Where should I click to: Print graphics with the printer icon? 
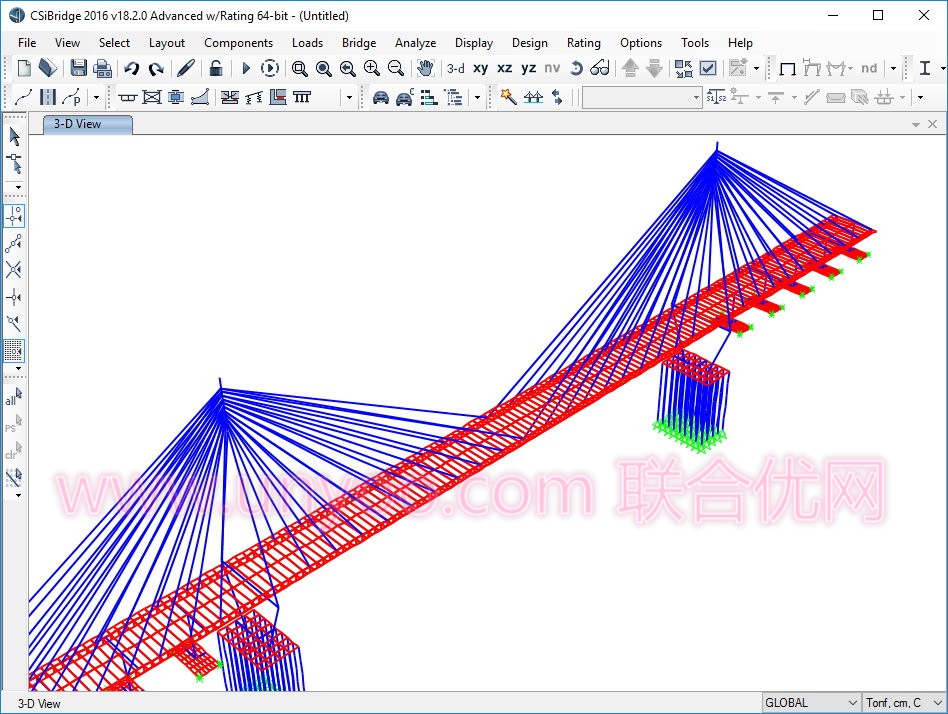(103, 68)
